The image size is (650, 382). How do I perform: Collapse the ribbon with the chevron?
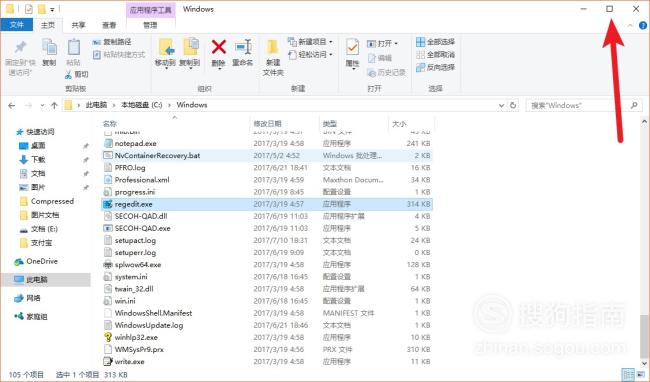coord(631,25)
